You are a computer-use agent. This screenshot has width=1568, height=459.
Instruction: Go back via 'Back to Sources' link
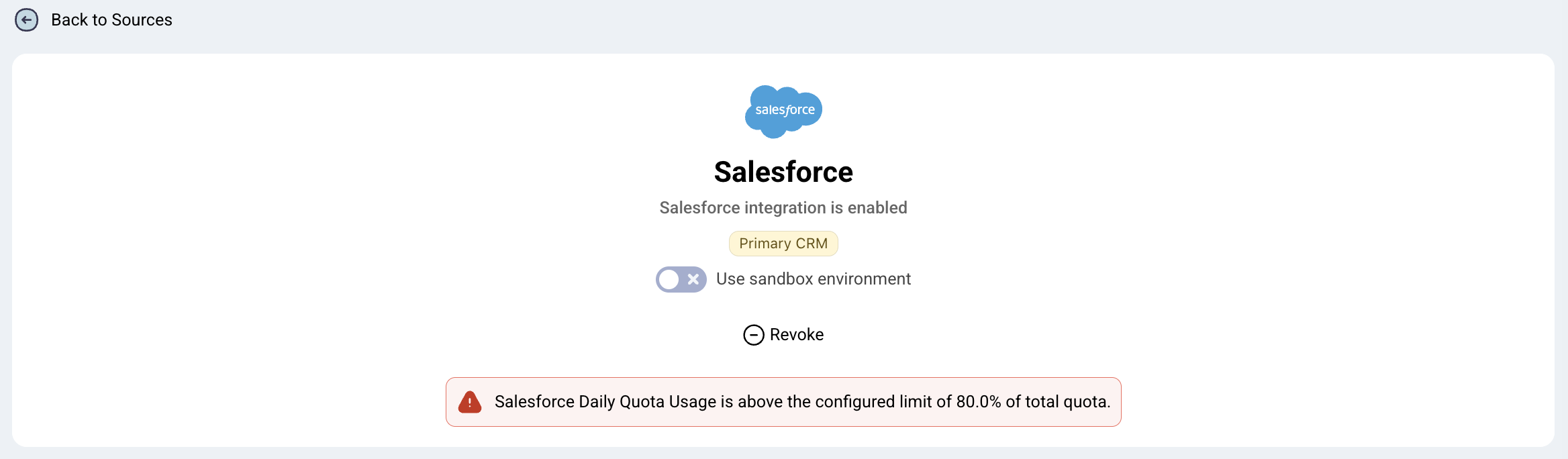[111, 20]
